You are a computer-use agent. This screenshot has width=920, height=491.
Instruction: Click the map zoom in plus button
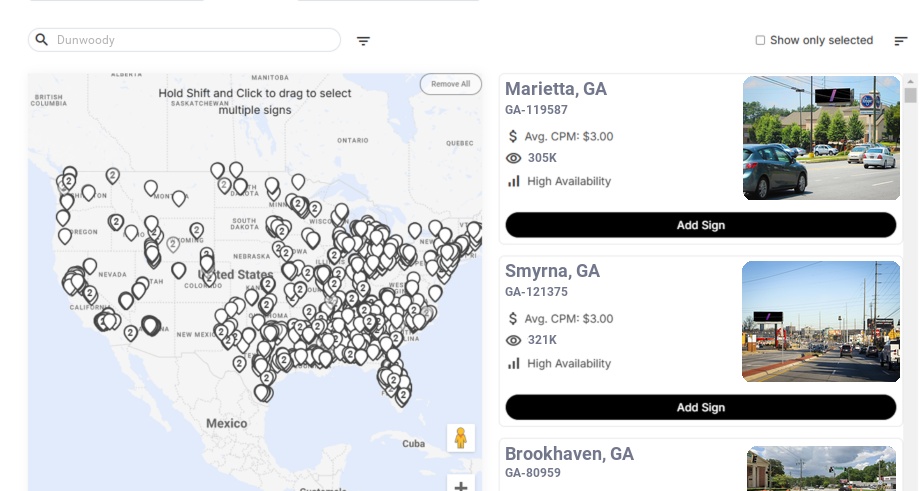tap(460, 486)
